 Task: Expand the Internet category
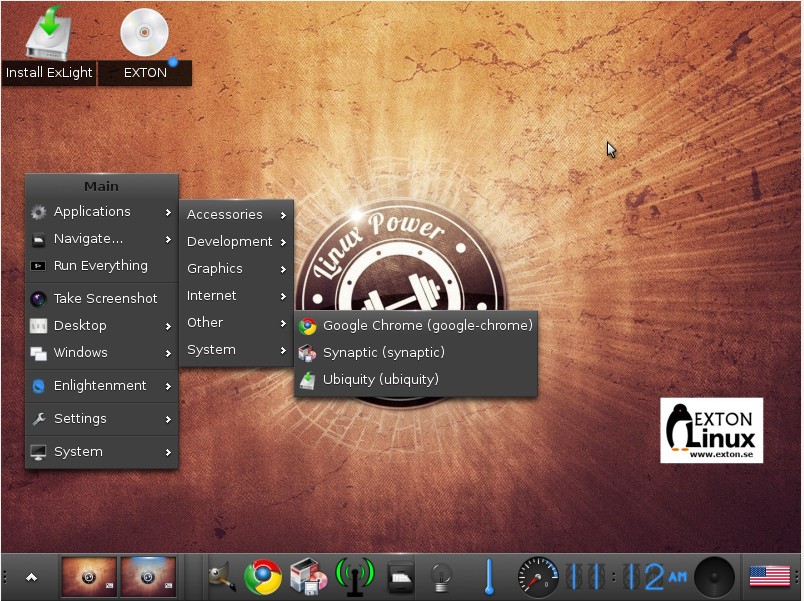pyautogui.click(x=236, y=296)
